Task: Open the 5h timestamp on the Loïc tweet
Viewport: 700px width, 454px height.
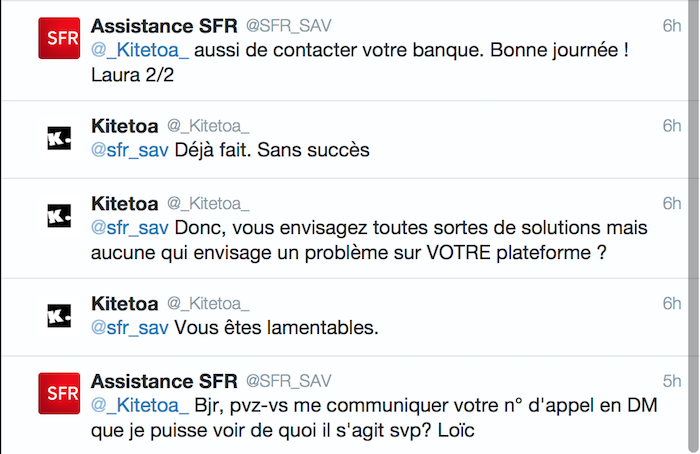Action: click(x=671, y=381)
